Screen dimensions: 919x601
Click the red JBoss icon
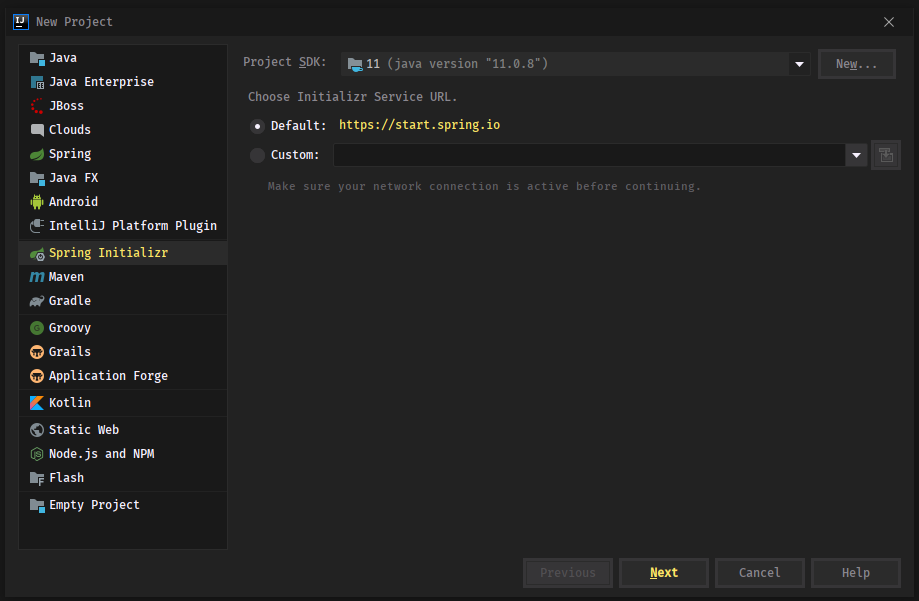click(x=37, y=106)
